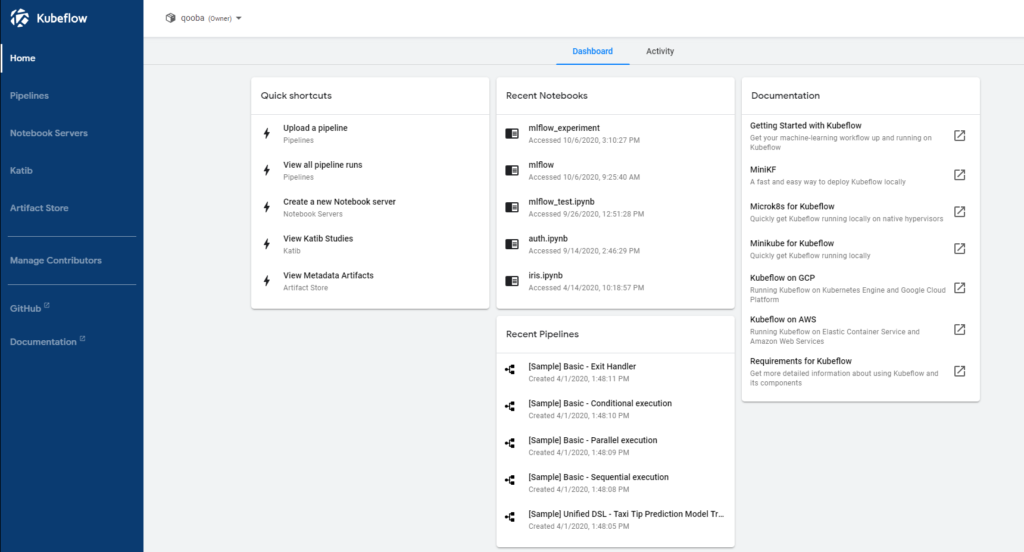Open the qooba namespace dropdown arrow
Viewport: 1024px width, 552px height.
(239, 18)
